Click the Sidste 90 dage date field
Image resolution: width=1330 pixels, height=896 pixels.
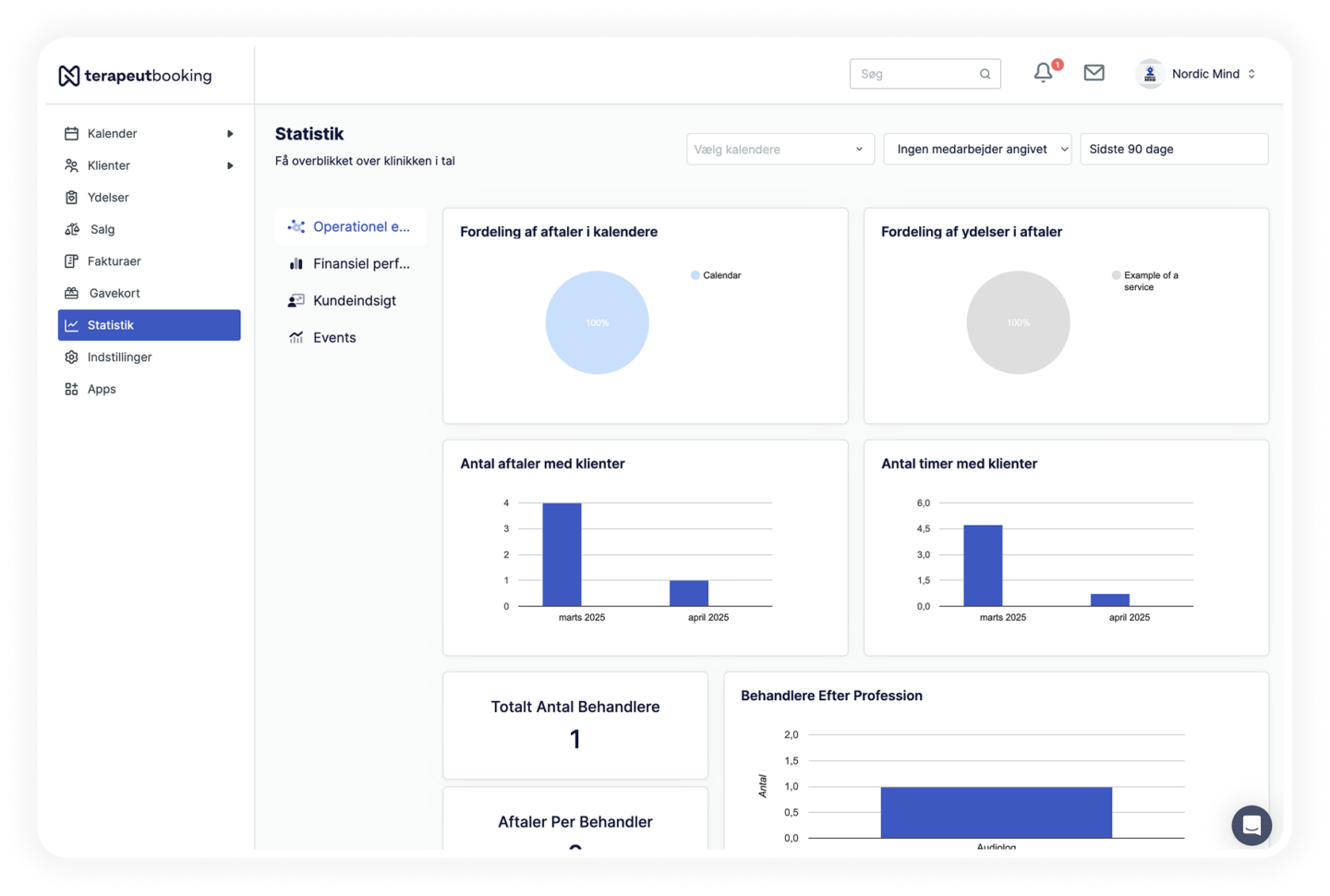(x=1173, y=150)
